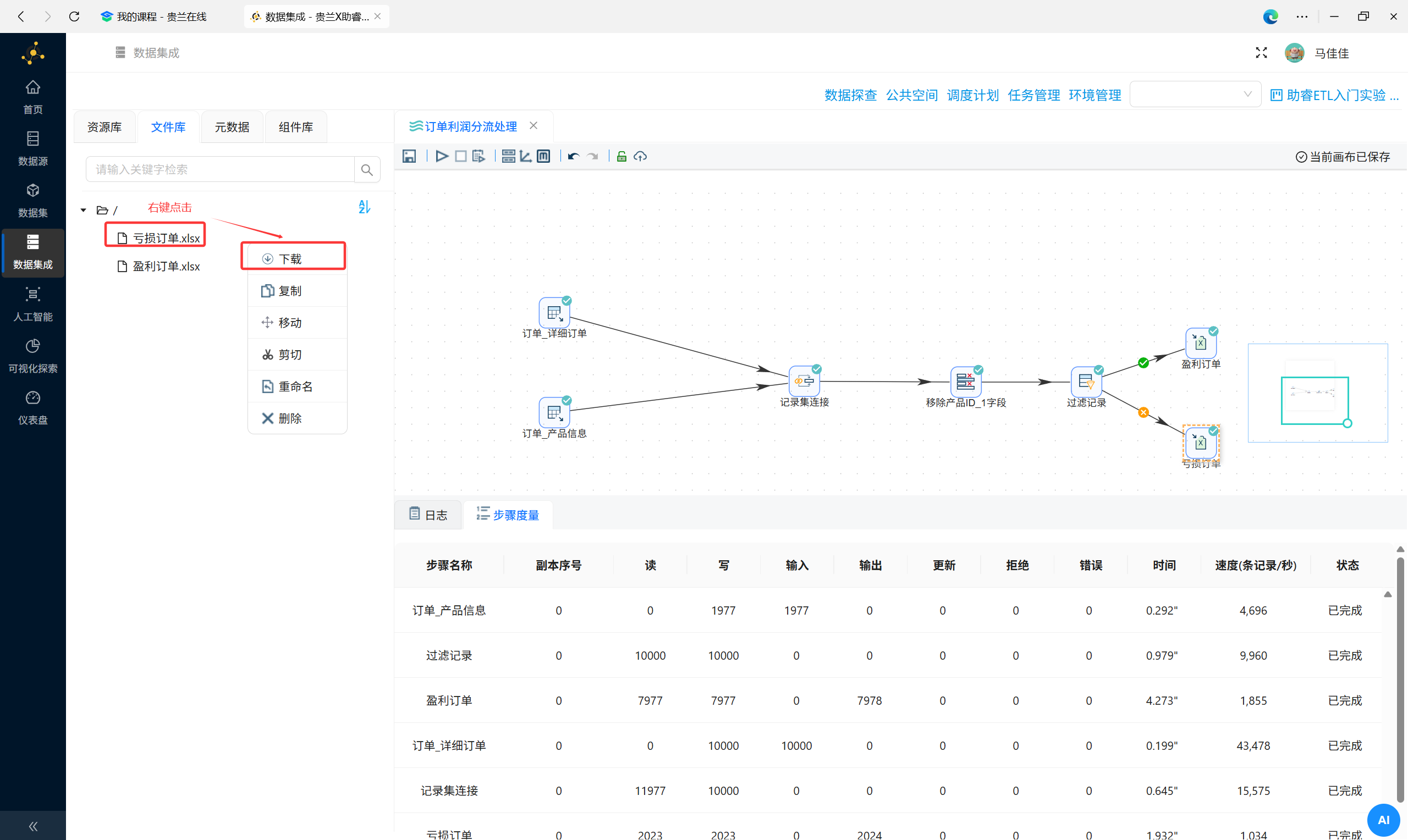Viewport: 1408px width, 840px height.
Task: Choose 移动 from the context menu
Action: (x=296, y=322)
